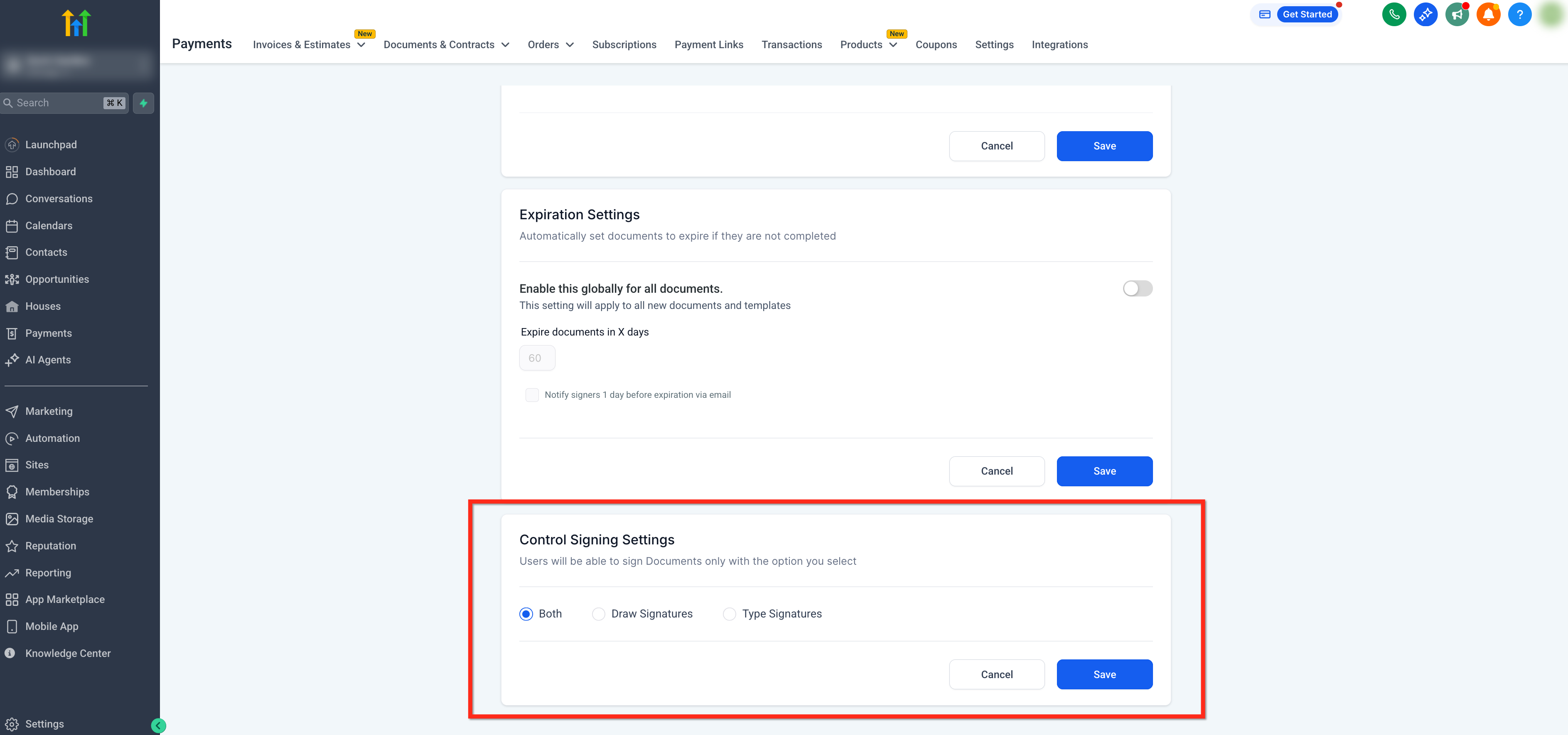Expand the Orders dropdown menu
The width and height of the screenshot is (1568, 735).
[x=550, y=44]
